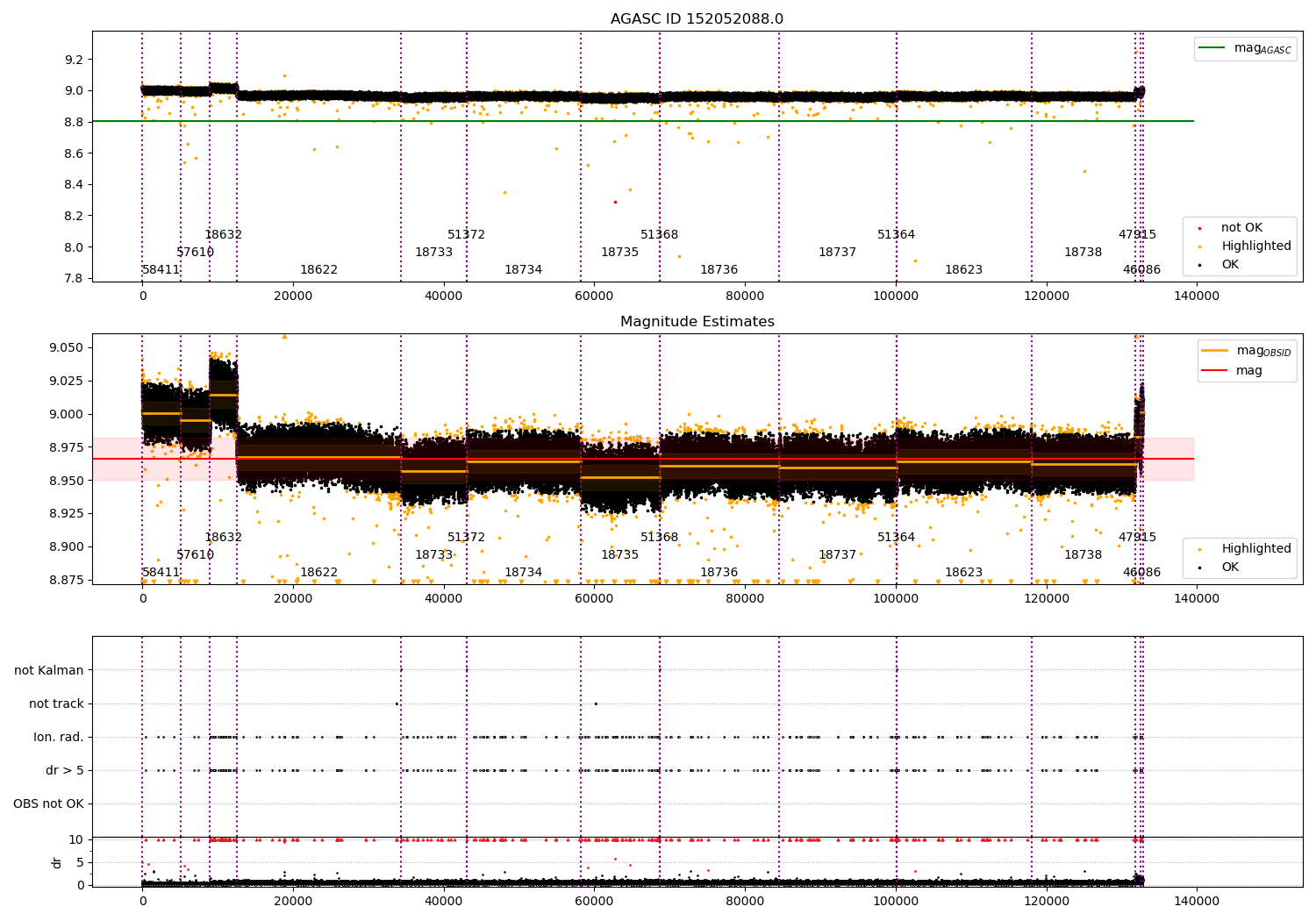Click the green mag AGASC line at 8.8
This screenshot has height=921, width=1316.
click(642, 121)
